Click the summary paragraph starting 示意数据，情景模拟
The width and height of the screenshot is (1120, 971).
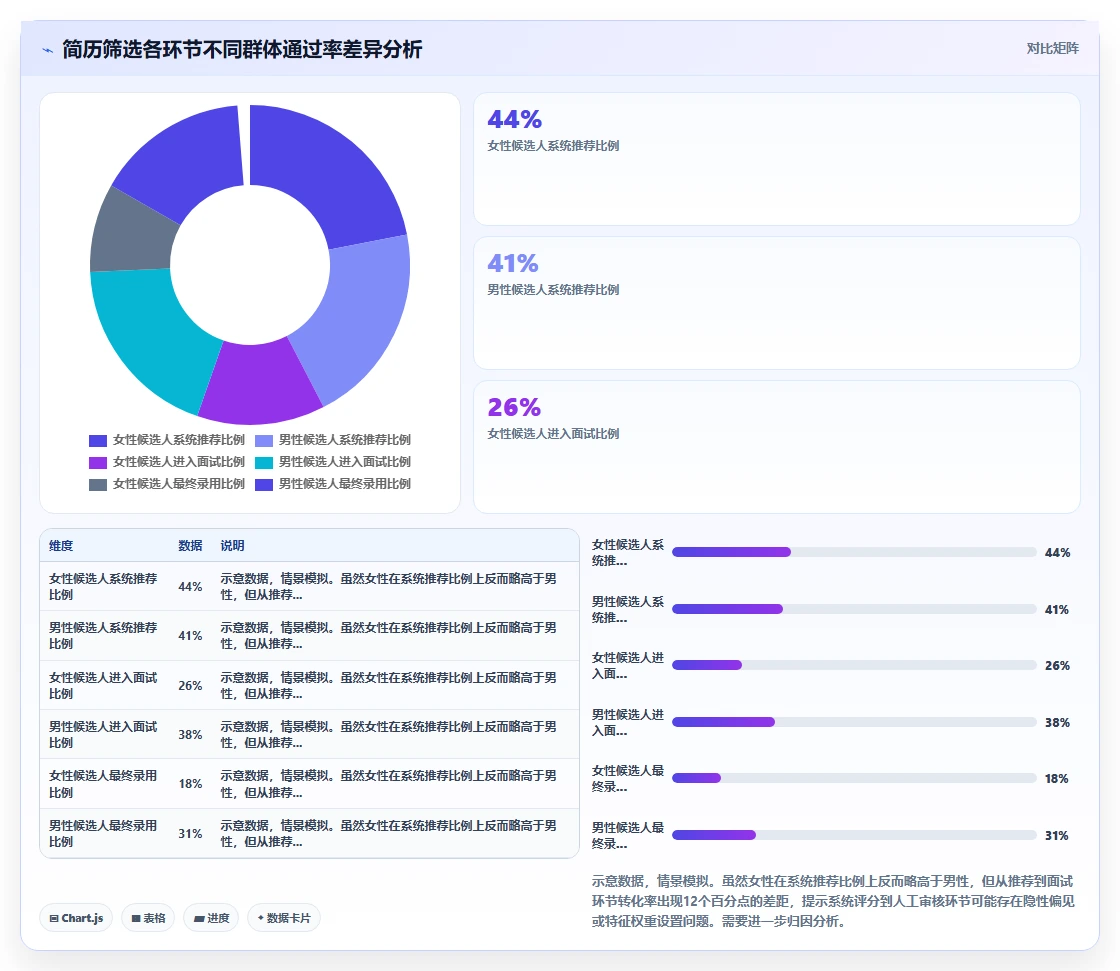click(834, 901)
